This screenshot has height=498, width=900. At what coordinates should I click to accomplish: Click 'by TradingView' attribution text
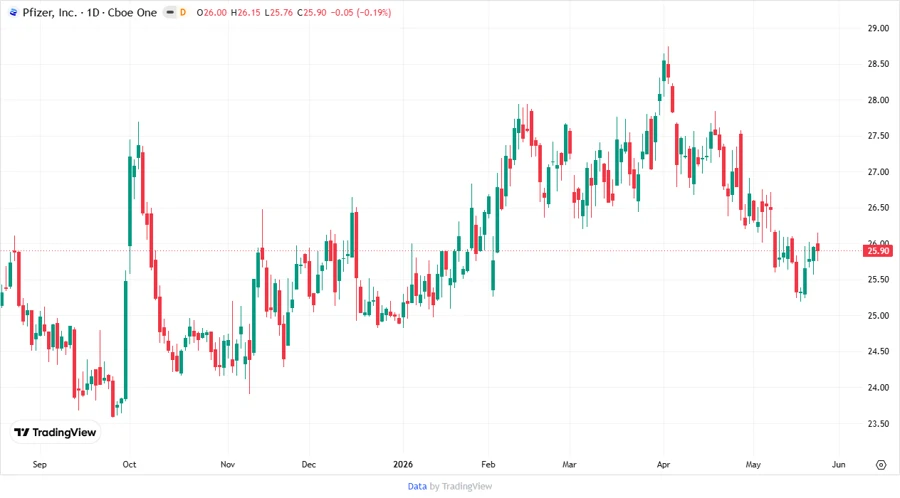(x=461, y=486)
